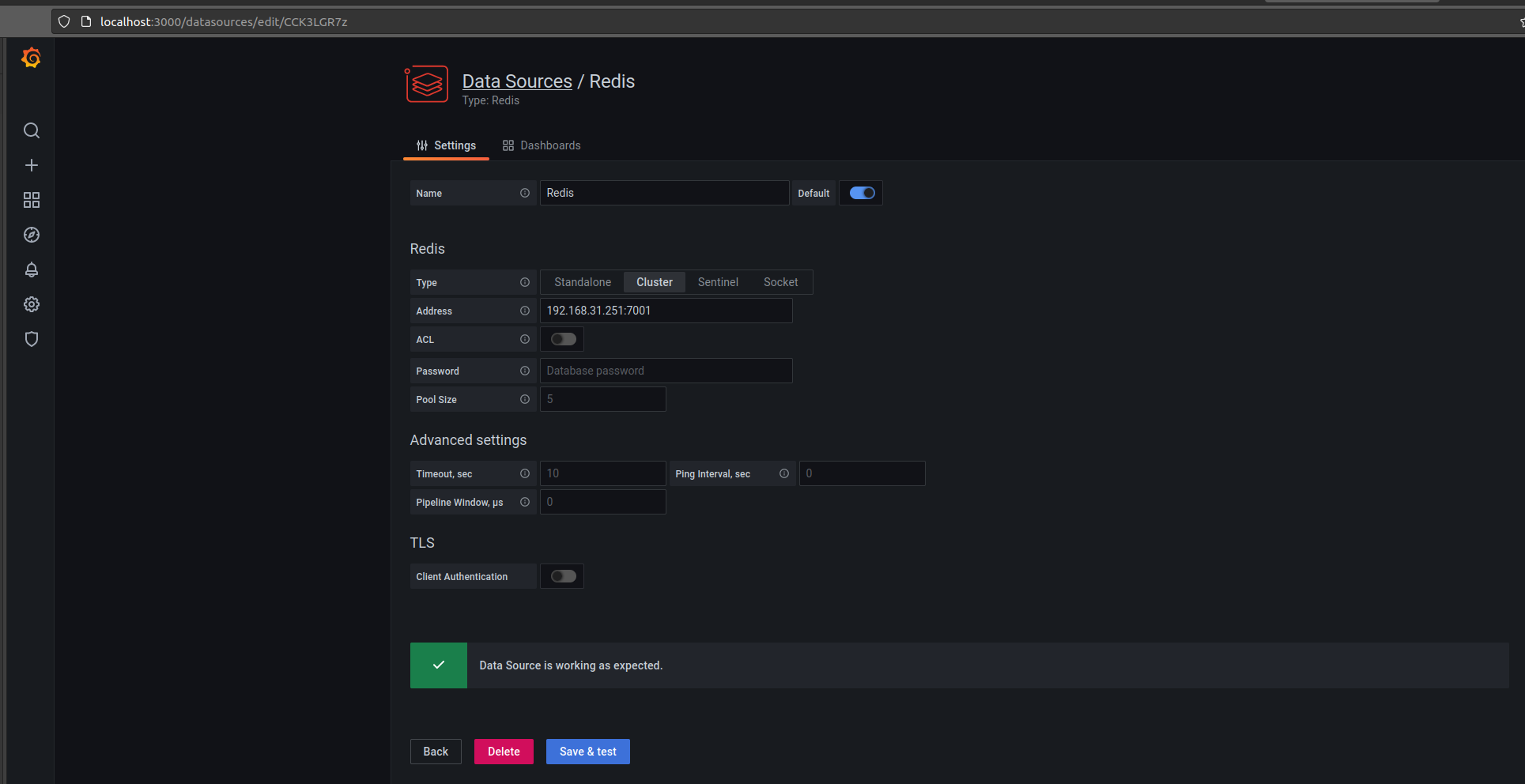Switch to the Settings tab
Image resolution: width=1525 pixels, height=784 pixels.
(447, 145)
